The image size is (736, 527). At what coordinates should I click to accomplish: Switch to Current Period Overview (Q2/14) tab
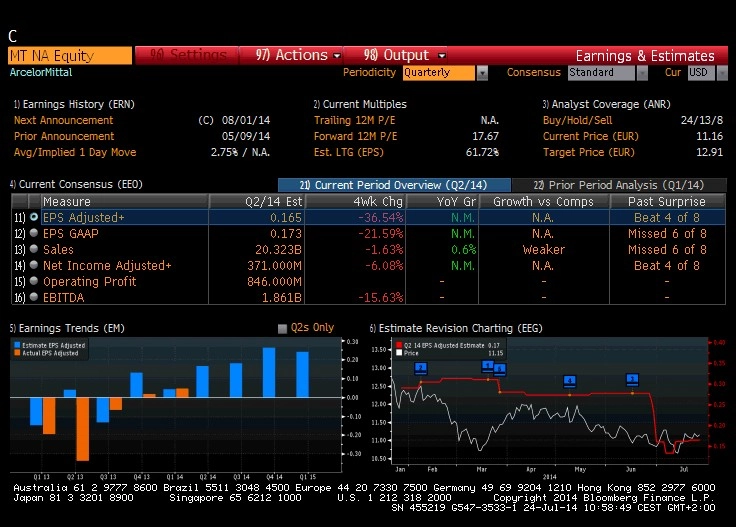pyautogui.click(x=394, y=185)
